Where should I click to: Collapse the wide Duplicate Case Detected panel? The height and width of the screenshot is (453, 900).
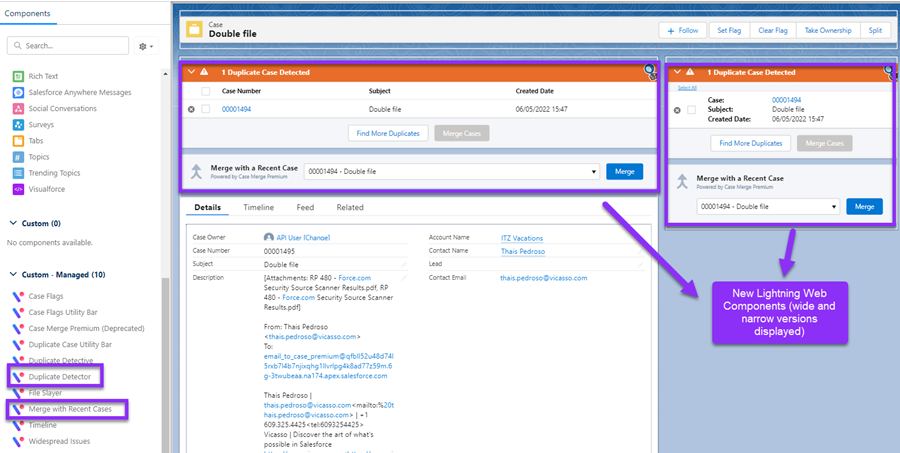click(191, 72)
